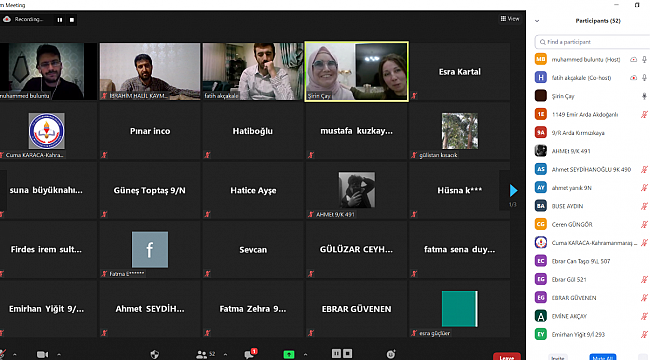Select the Esra Kartal video tile
This screenshot has width=650, height=360.
(459, 71)
